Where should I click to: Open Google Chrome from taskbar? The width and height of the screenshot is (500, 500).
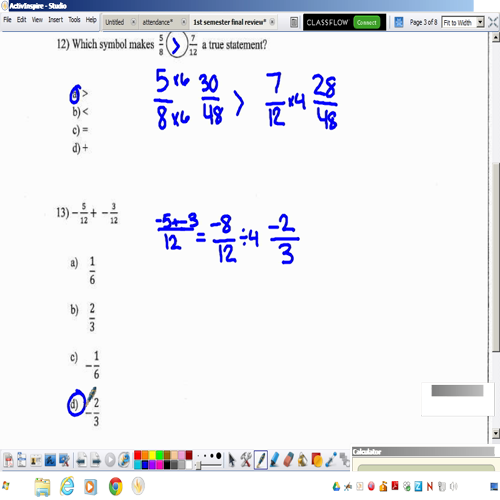pyautogui.click(x=115, y=486)
